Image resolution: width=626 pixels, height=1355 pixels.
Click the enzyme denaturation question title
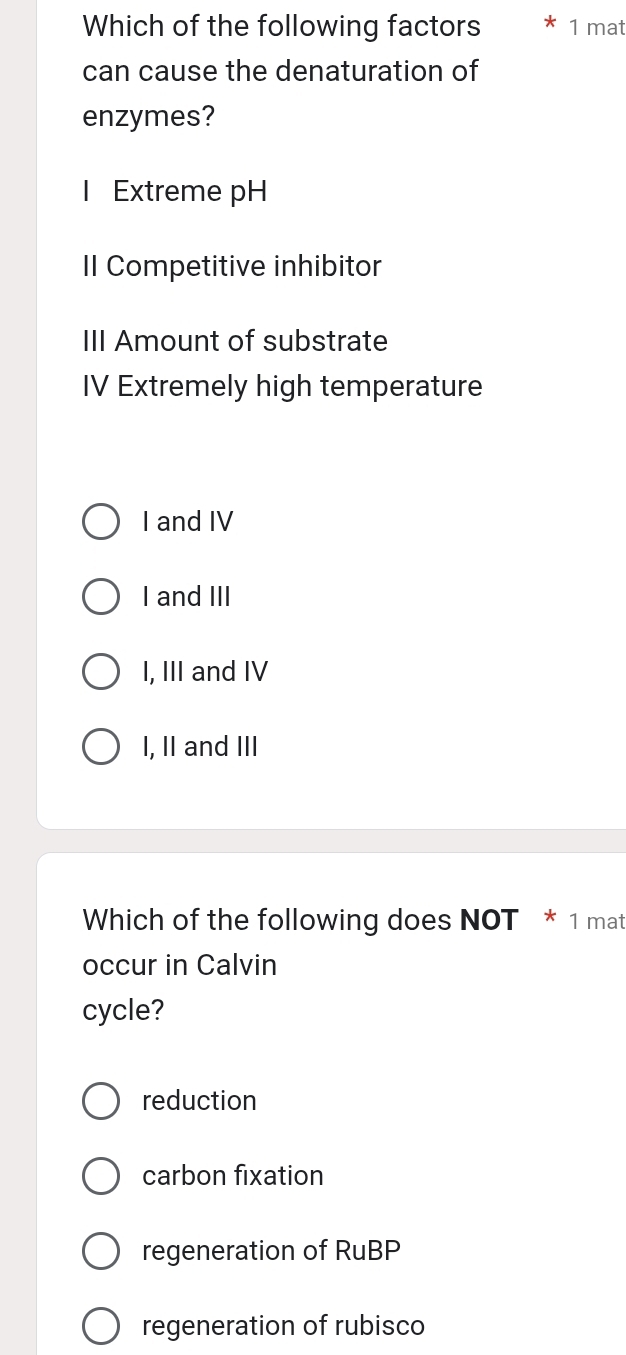(x=280, y=70)
